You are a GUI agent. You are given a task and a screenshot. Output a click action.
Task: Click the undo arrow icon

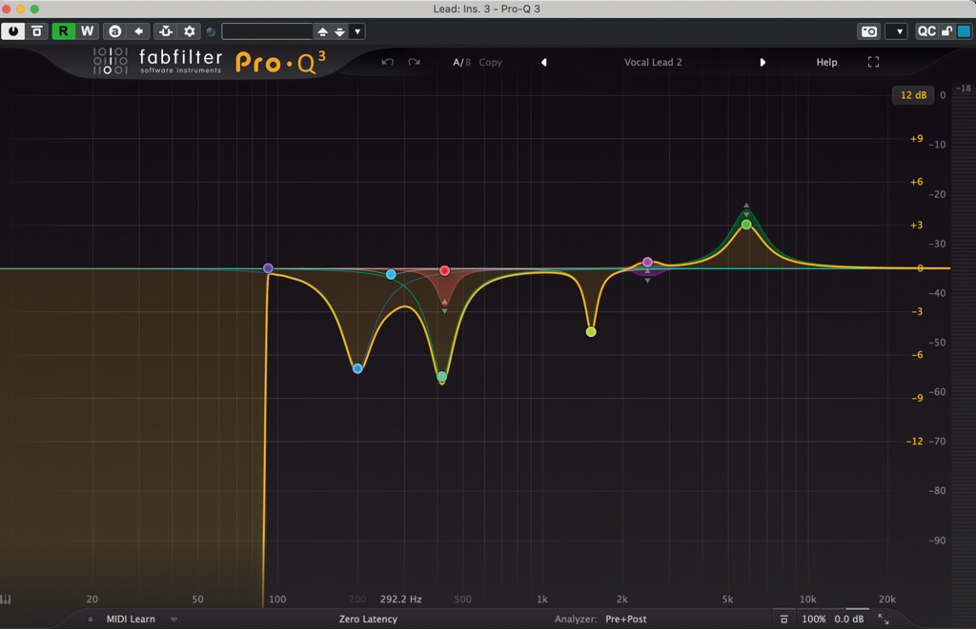387,62
